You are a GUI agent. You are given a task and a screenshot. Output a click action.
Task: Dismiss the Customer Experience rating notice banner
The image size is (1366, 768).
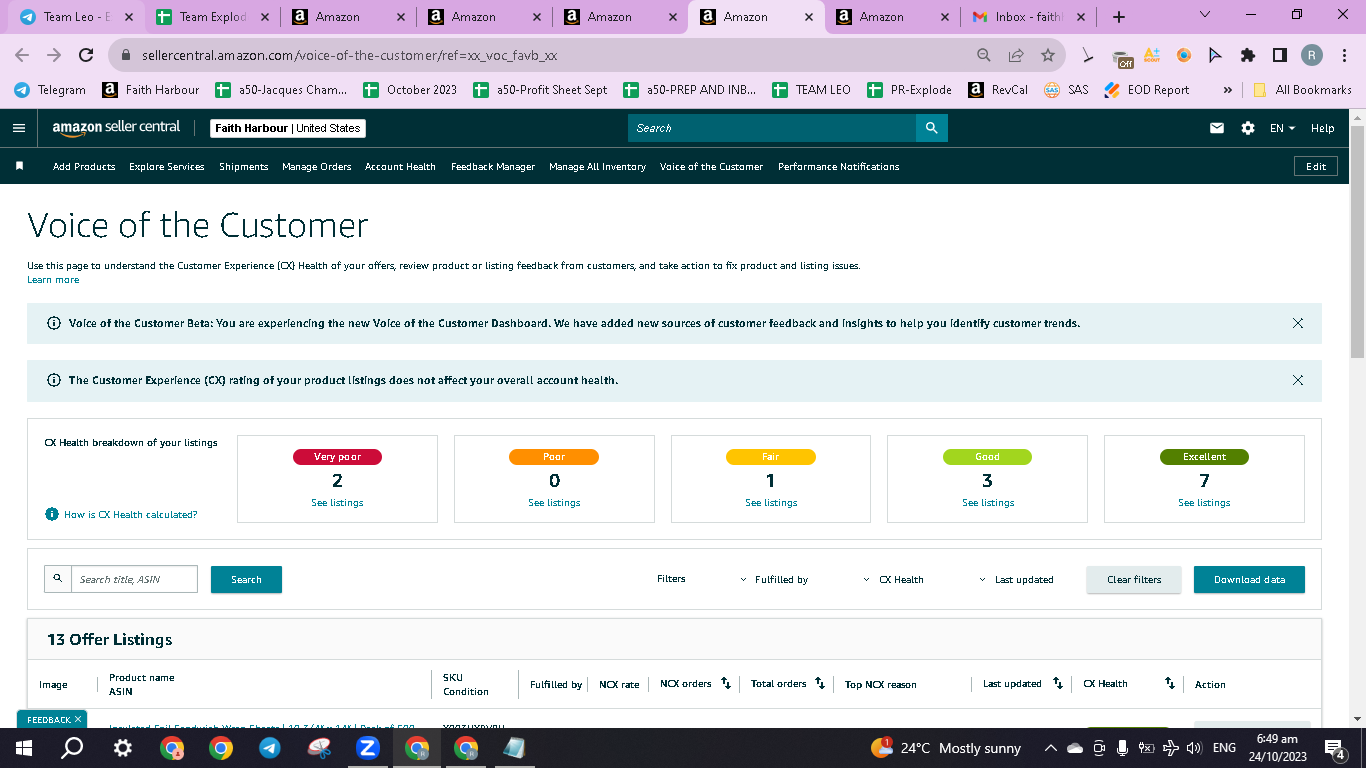(x=1298, y=380)
